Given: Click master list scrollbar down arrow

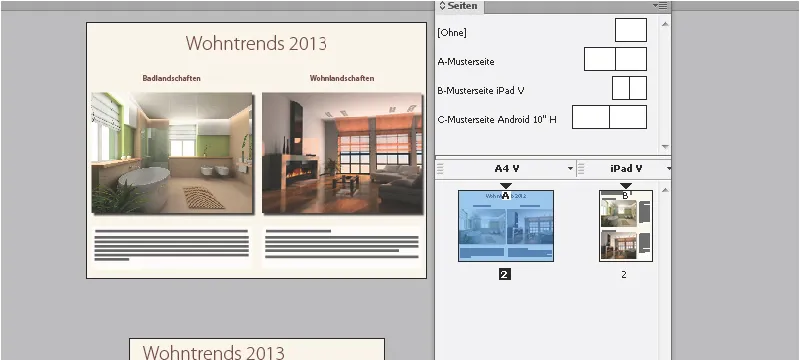Looking at the screenshot, I should tap(665, 146).
